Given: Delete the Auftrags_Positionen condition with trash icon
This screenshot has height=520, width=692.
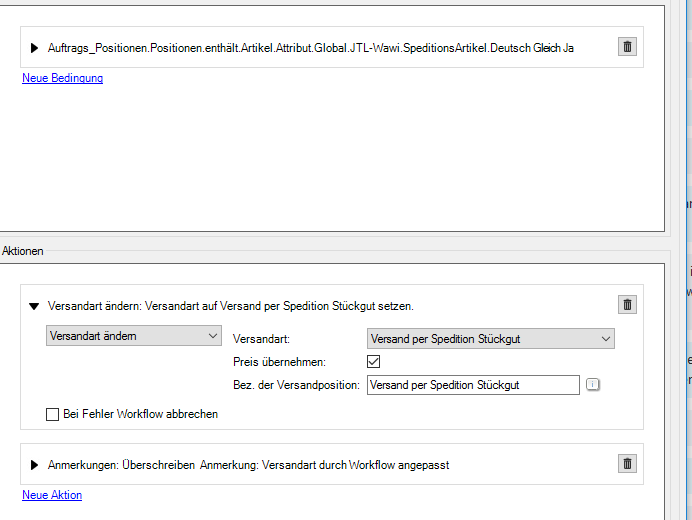Looking at the screenshot, I should tap(627, 47).
